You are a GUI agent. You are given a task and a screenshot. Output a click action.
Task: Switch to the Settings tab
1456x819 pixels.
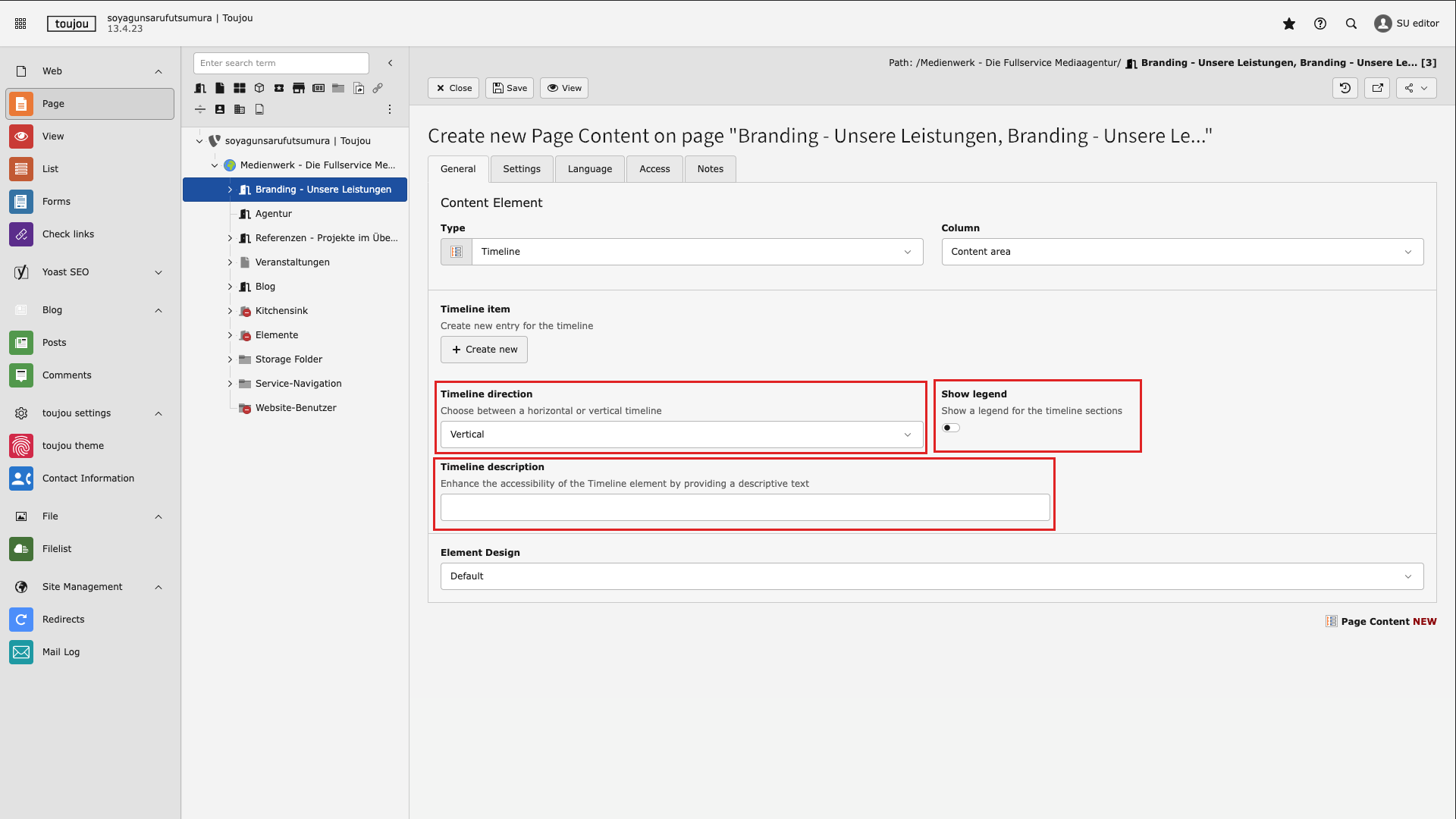click(522, 169)
